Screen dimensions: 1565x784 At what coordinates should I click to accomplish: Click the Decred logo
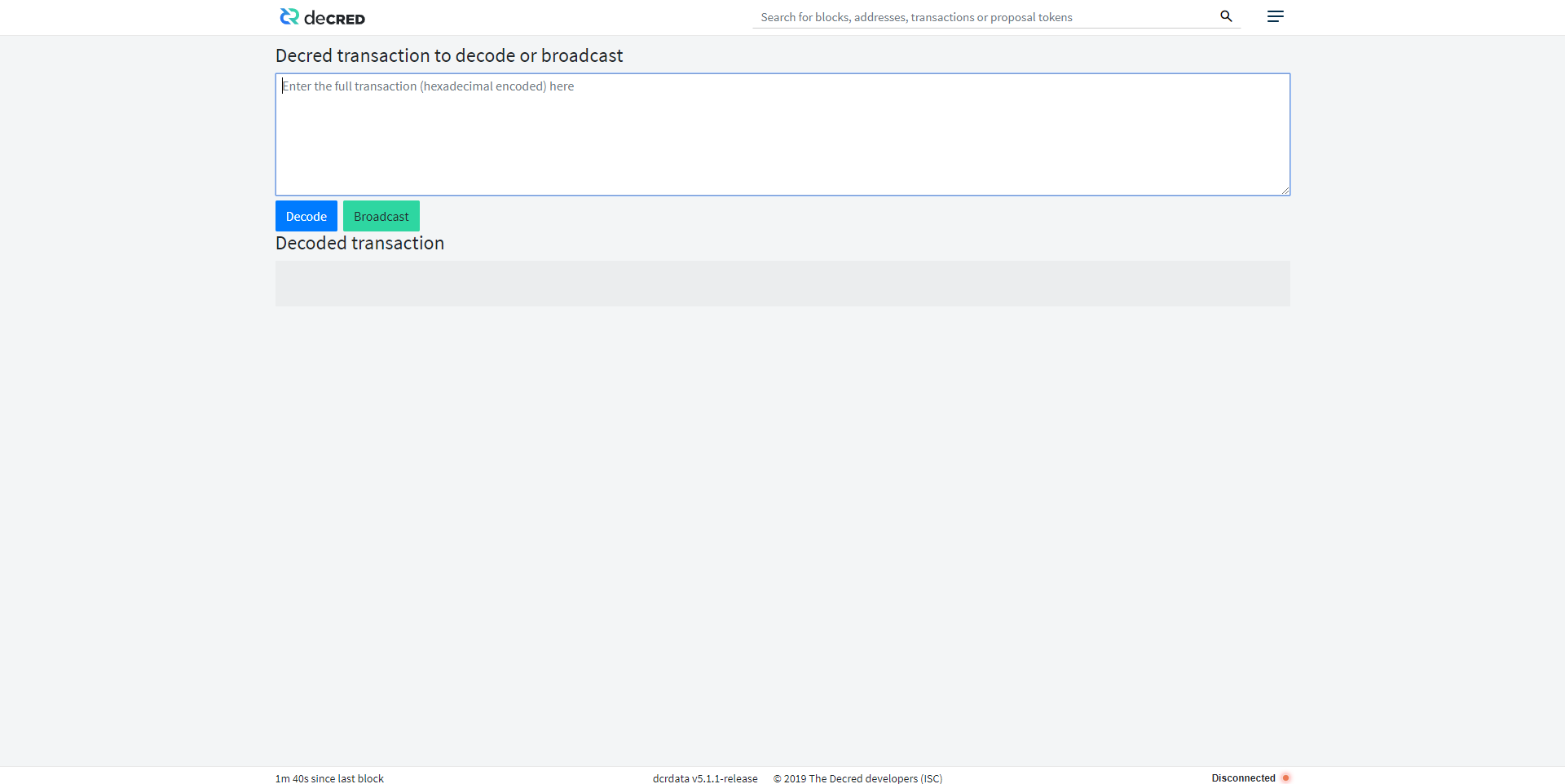click(x=322, y=17)
